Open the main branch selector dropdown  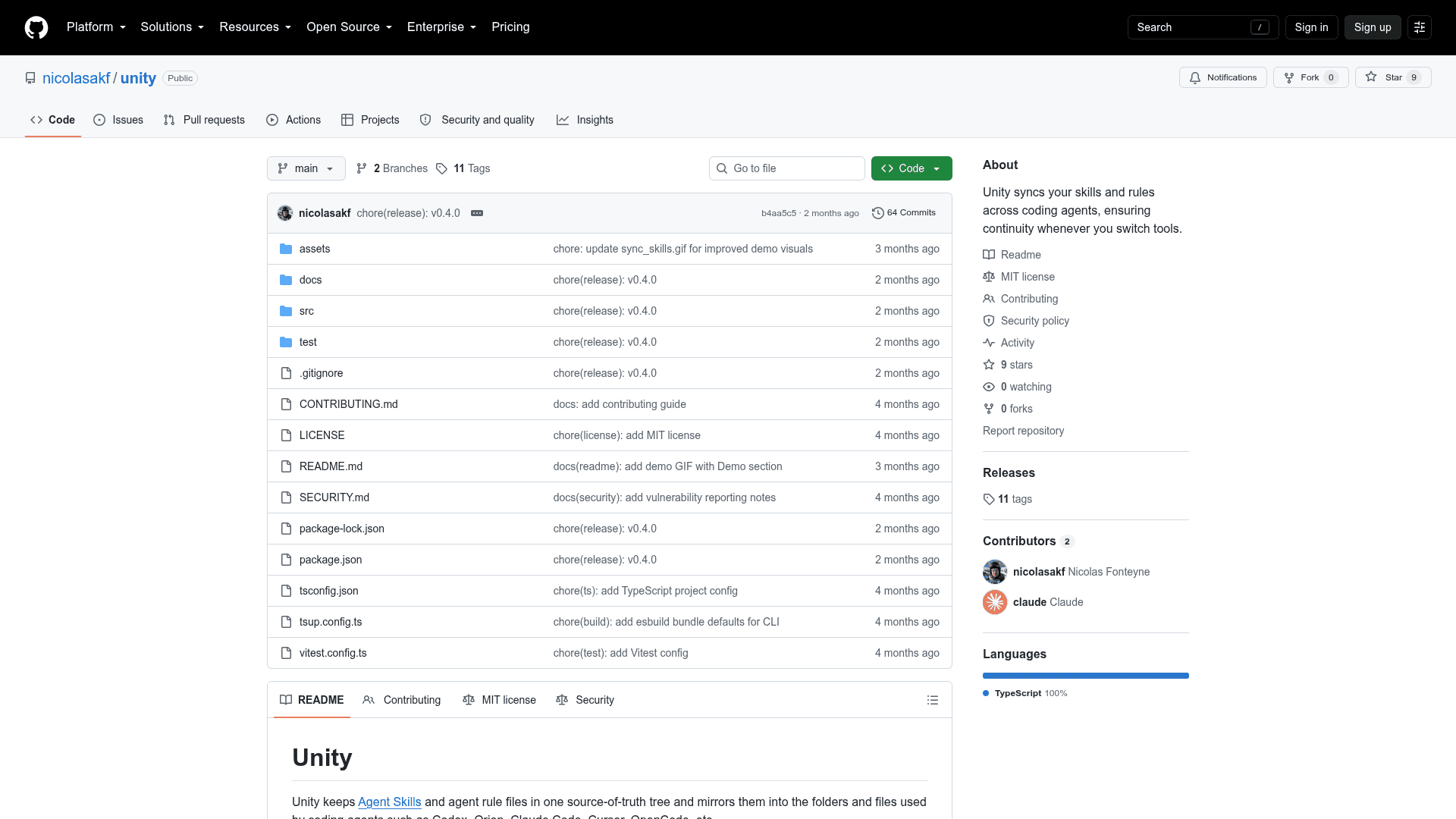306,168
